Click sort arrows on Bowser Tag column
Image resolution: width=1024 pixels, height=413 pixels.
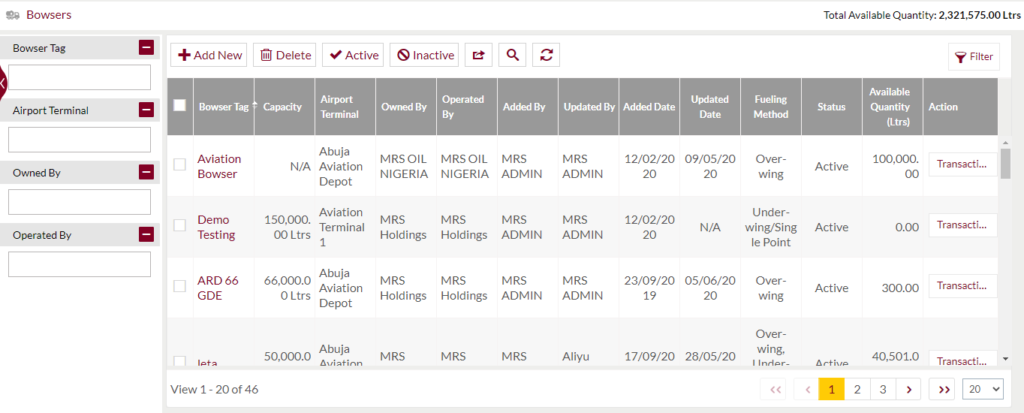[255, 107]
